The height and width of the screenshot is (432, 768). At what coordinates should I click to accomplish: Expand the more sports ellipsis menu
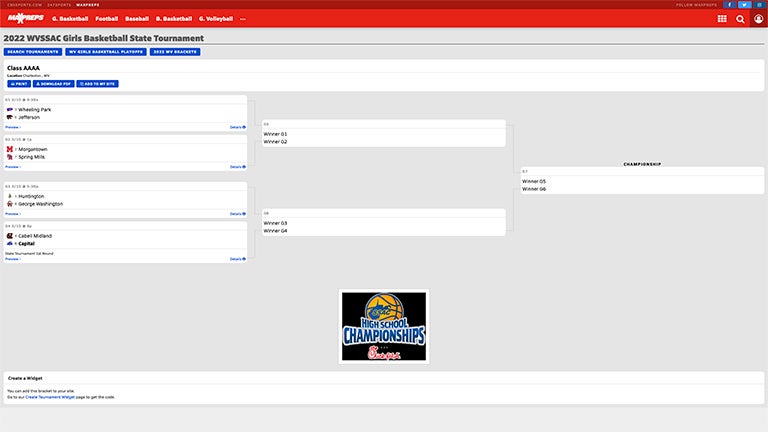[243, 19]
